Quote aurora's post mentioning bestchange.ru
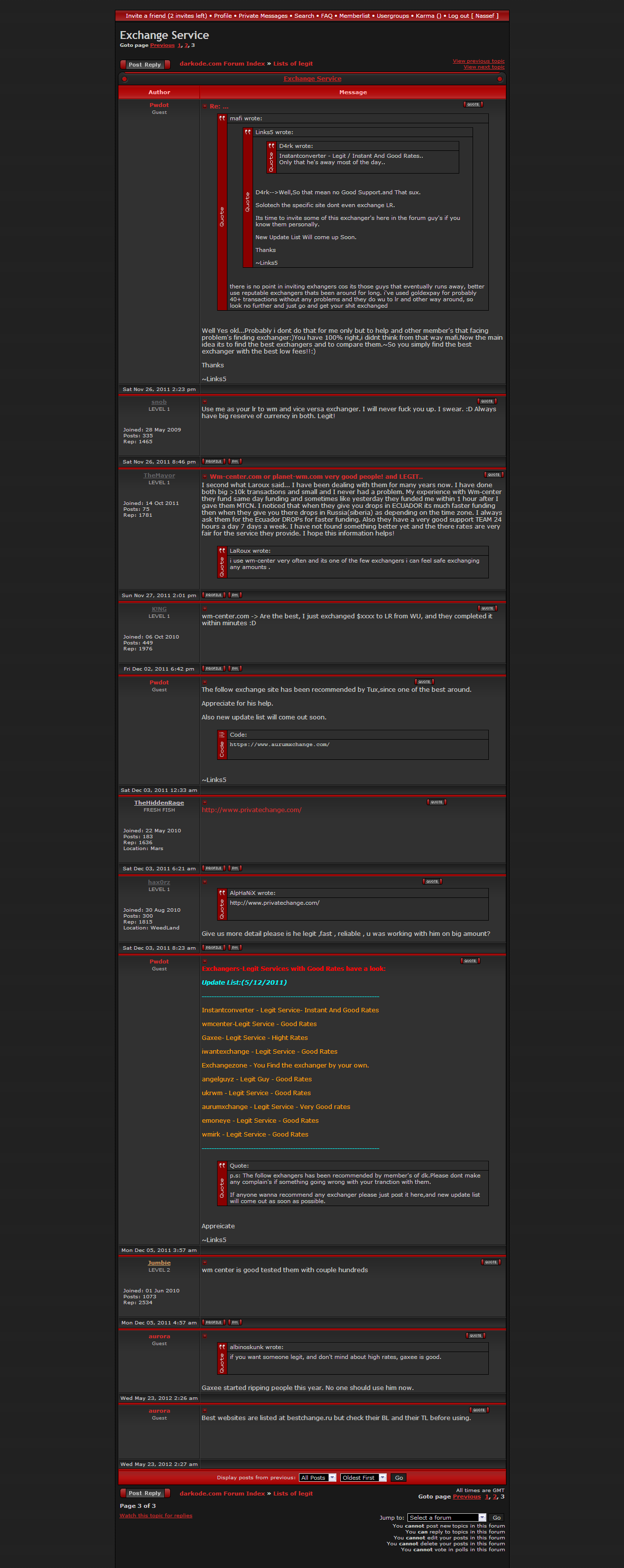 479,1410
